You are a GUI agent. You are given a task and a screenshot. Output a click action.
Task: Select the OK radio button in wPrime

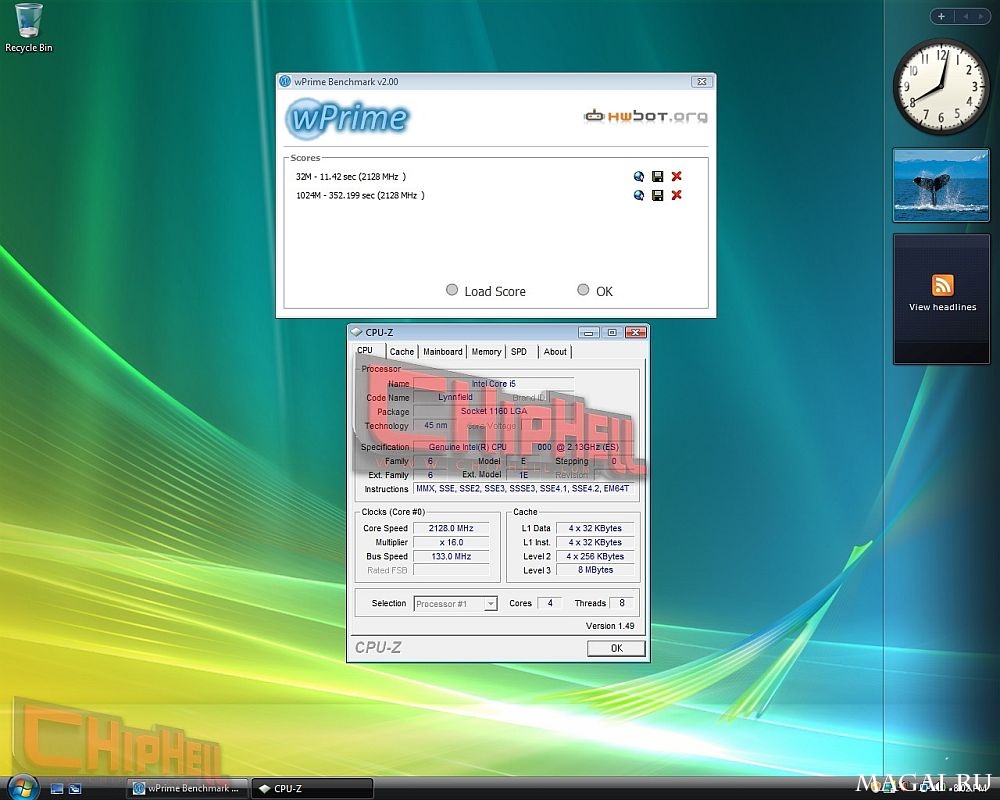pos(583,290)
